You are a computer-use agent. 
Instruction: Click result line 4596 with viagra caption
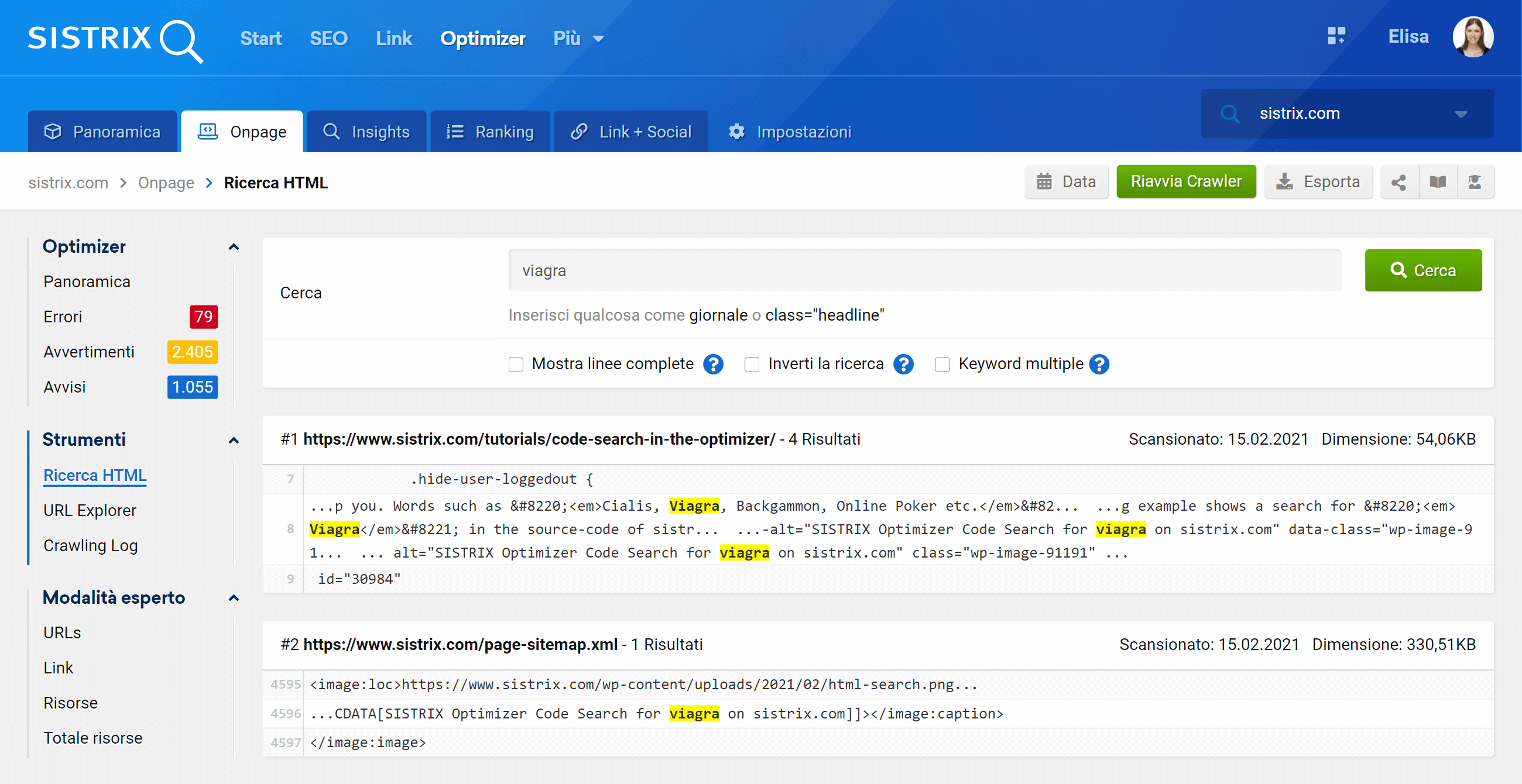pyautogui.click(x=878, y=714)
